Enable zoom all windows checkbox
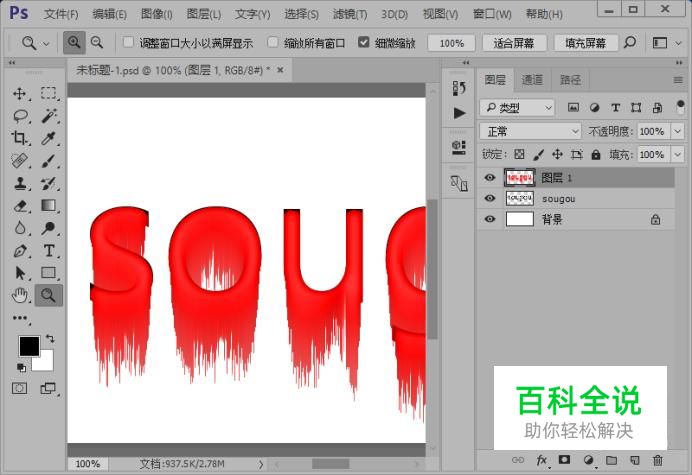Screen dimensions: 692x475 [273, 42]
